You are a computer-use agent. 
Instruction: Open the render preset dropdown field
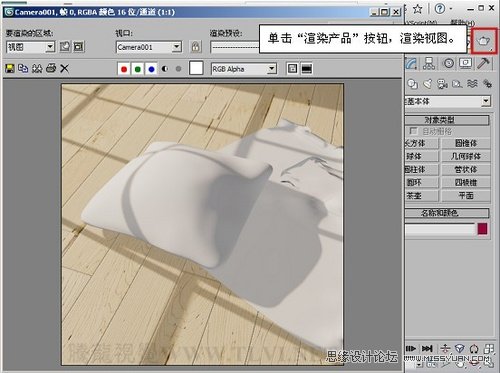(x=235, y=47)
